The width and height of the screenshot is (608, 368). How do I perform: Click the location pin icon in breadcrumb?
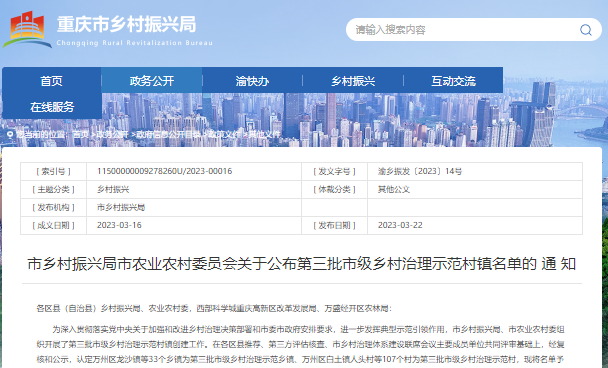tap(10, 135)
